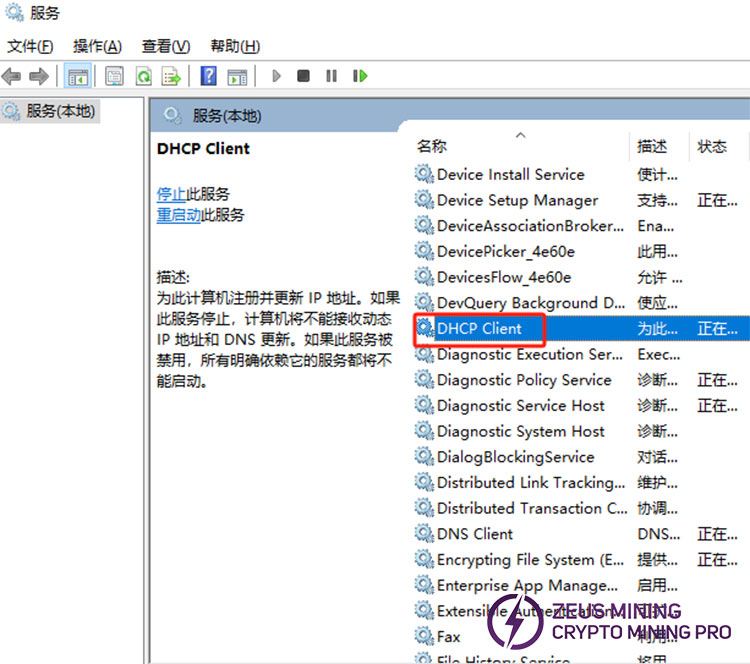Open the Properties toolbar icon
Image resolution: width=750 pixels, height=664 pixels.
click(114, 76)
